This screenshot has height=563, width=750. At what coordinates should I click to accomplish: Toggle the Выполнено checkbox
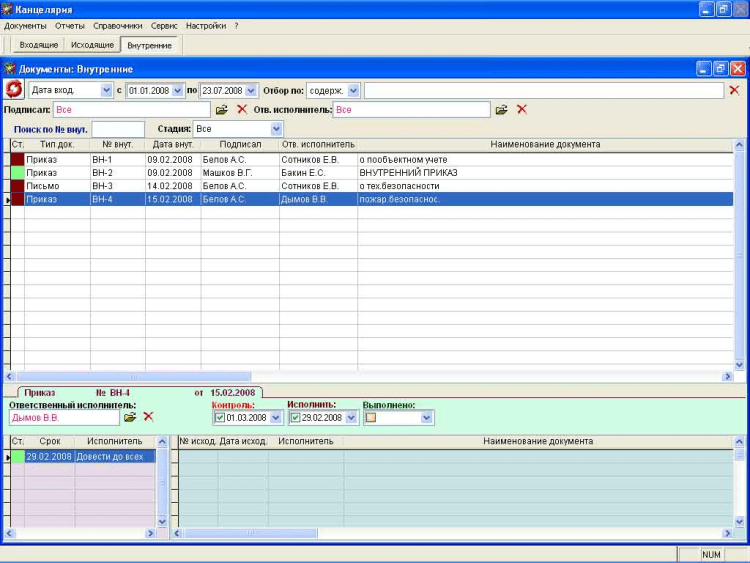coord(370,418)
